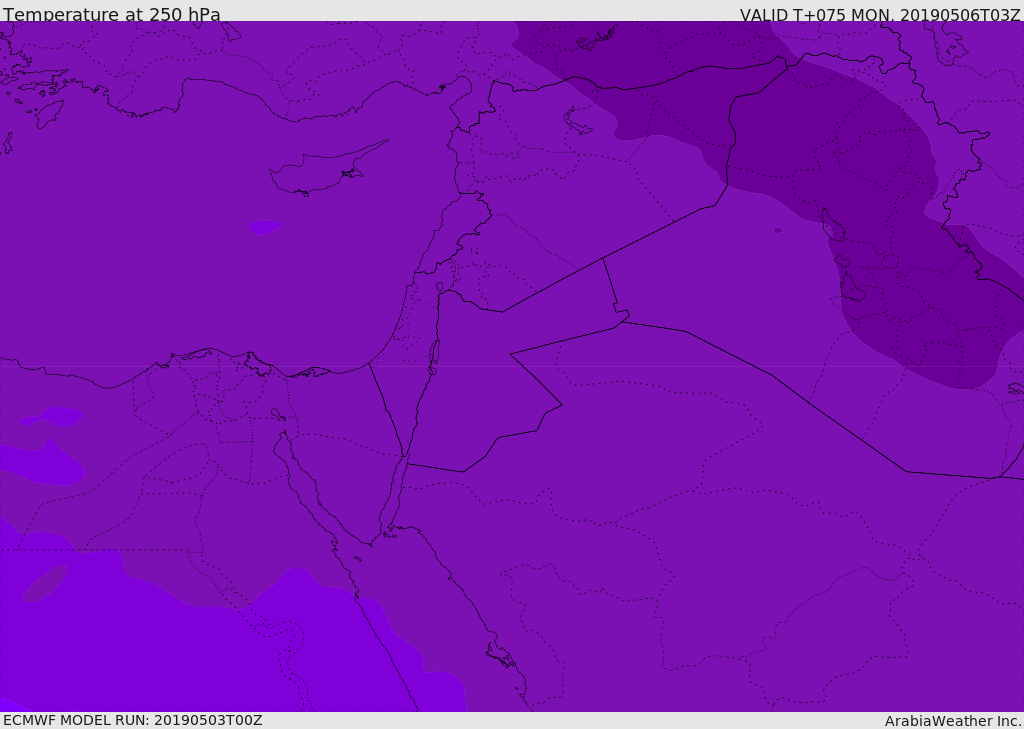Click the 'ArabiaWeather Inc.' credit text
This screenshot has height=729, width=1024.
point(952,721)
